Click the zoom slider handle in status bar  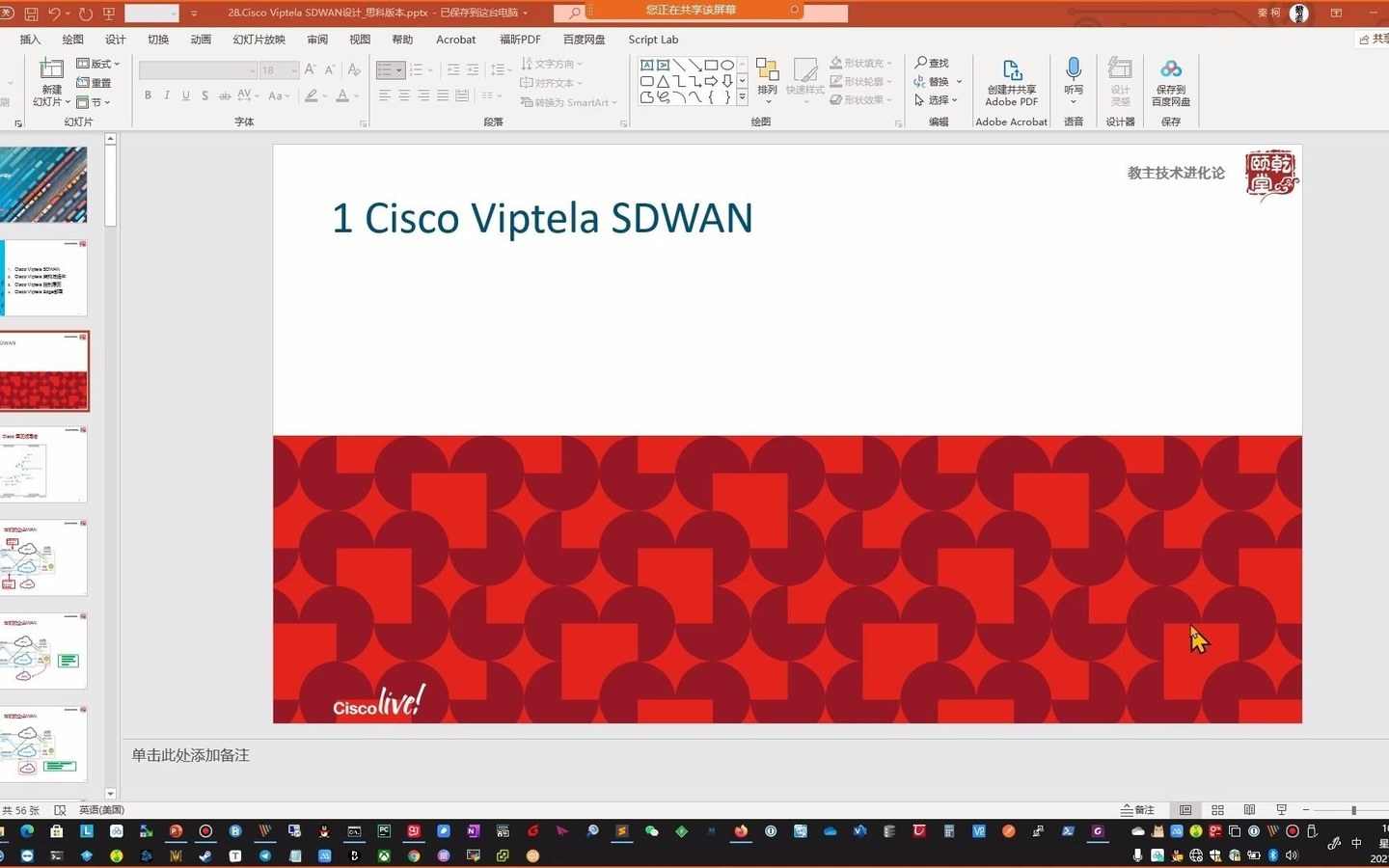click(x=1353, y=810)
